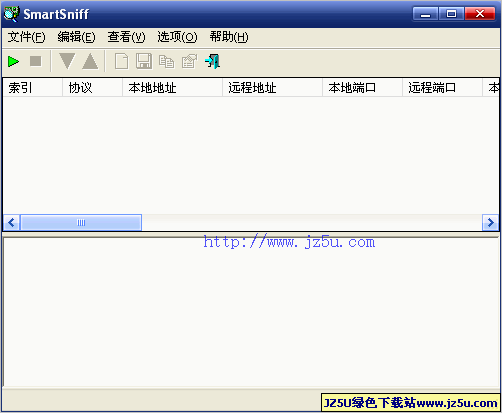Open the 文件(F) menu
The image size is (502, 413).
[x=27, y=37]
